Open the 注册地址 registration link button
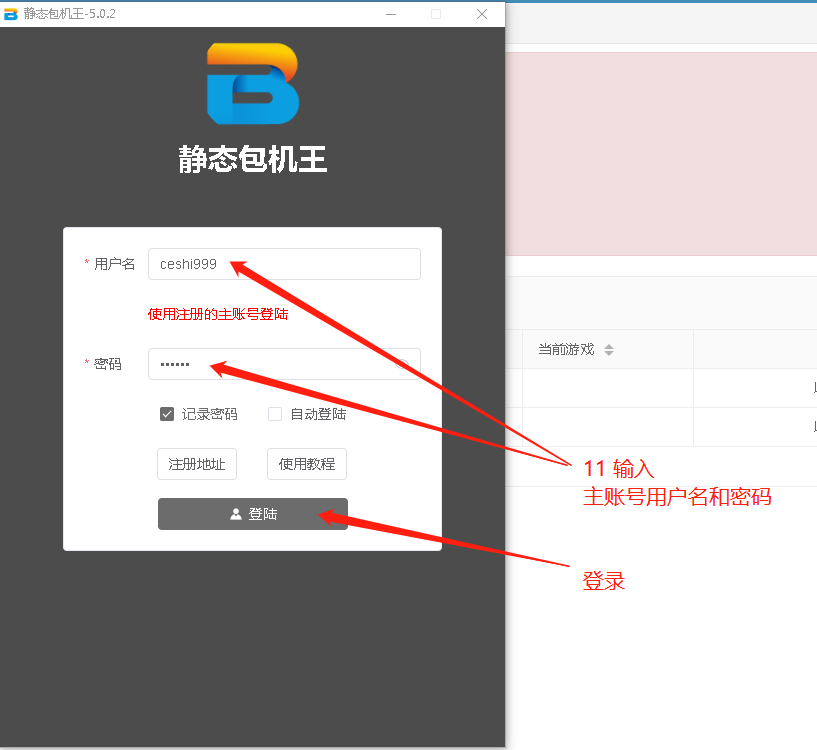This screenshot has height=750, width=817. point(197,464)
